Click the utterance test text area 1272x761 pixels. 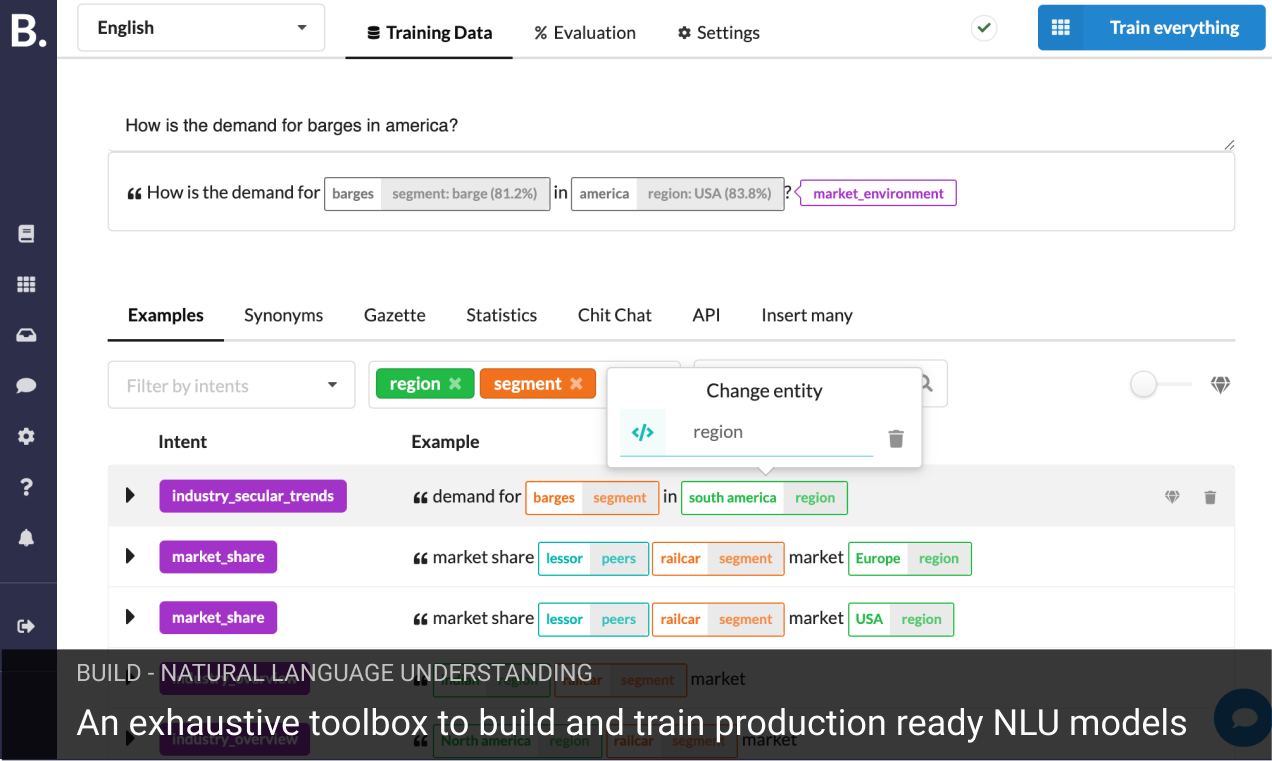point(671,126)
